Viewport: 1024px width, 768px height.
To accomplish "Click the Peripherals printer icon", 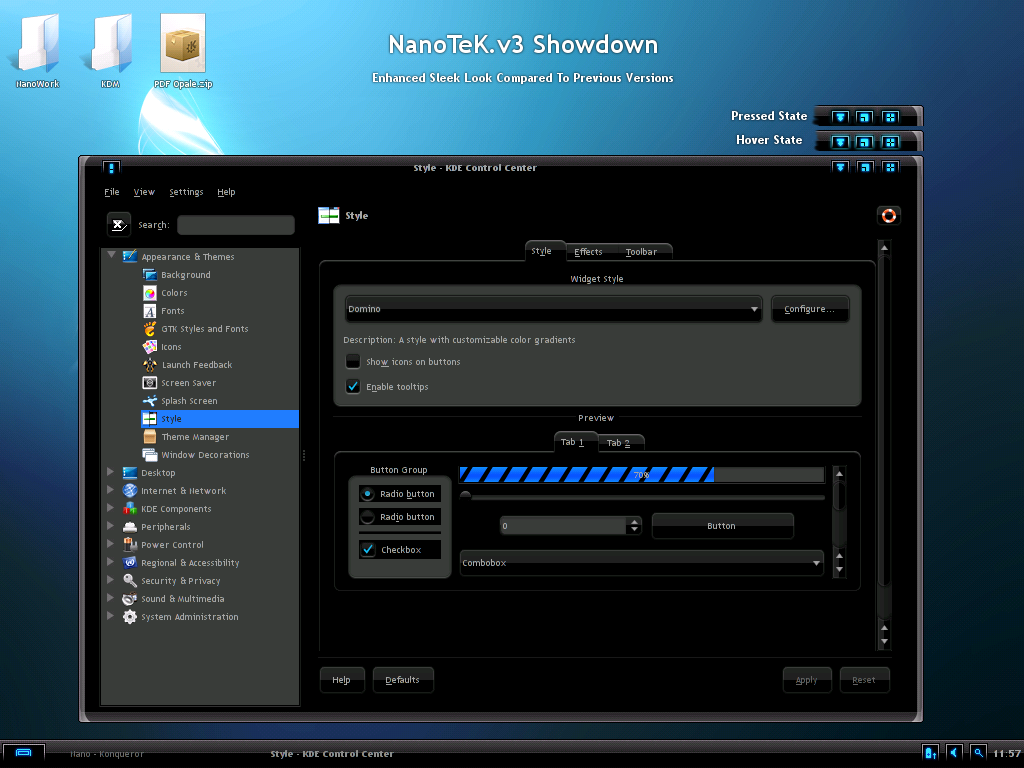I will (129, 526).
